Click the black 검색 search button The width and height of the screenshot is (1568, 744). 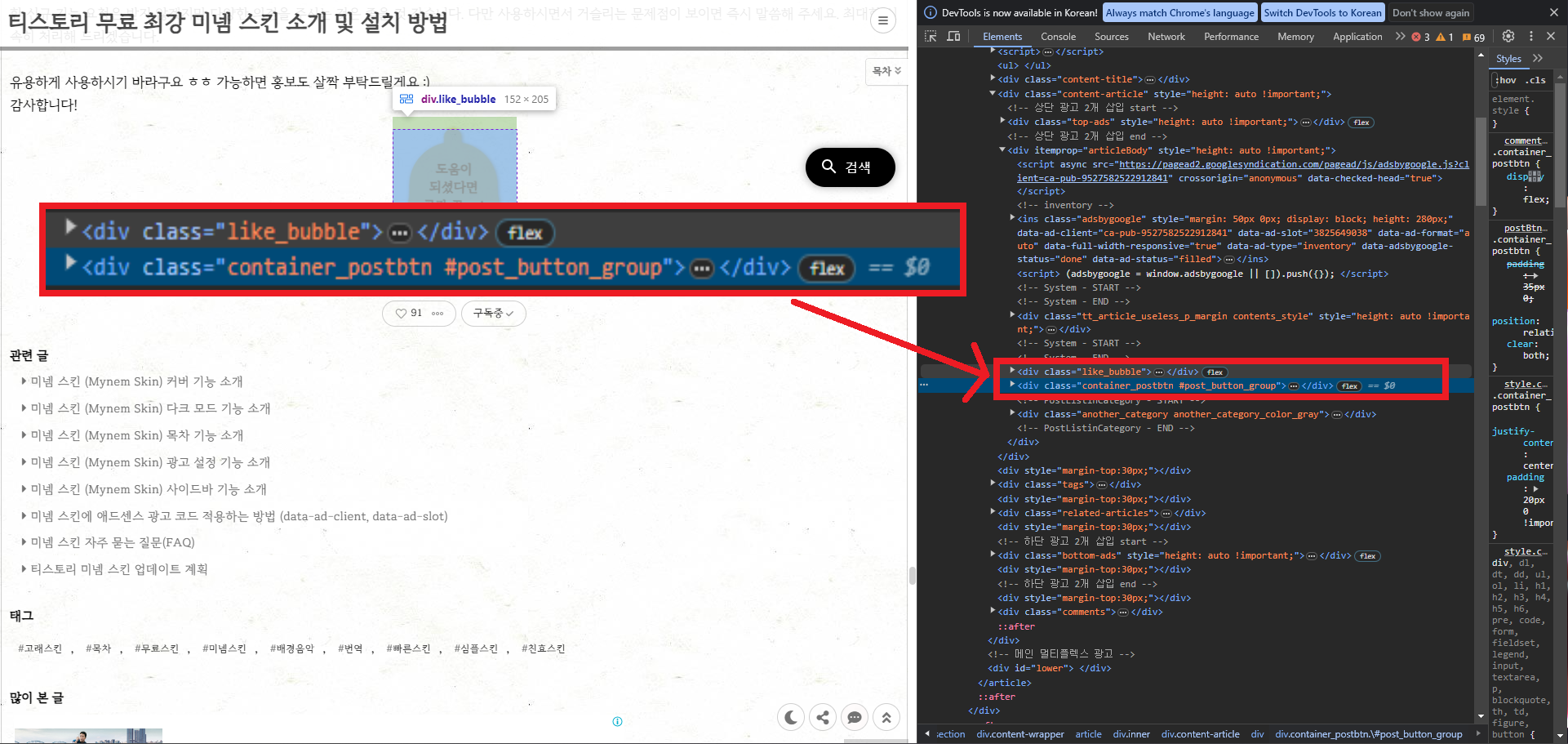(x=850, y=167)
